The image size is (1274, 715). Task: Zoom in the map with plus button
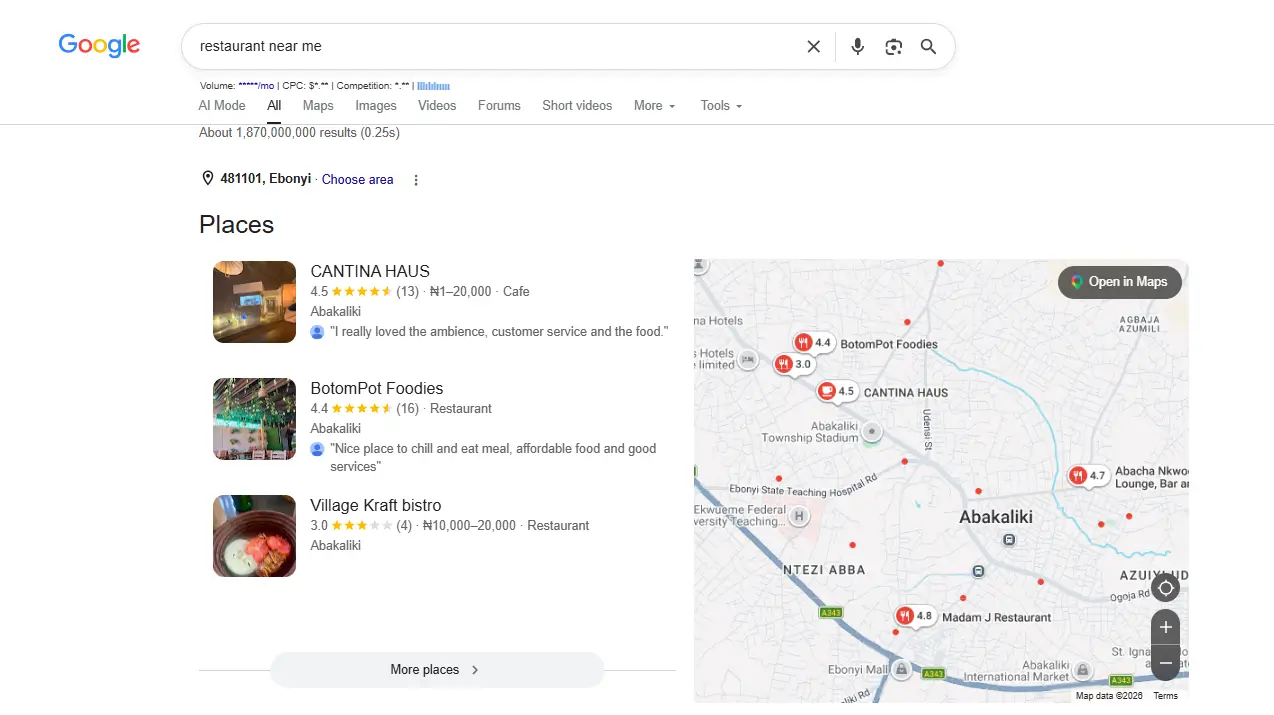(x=1165, y=627)
